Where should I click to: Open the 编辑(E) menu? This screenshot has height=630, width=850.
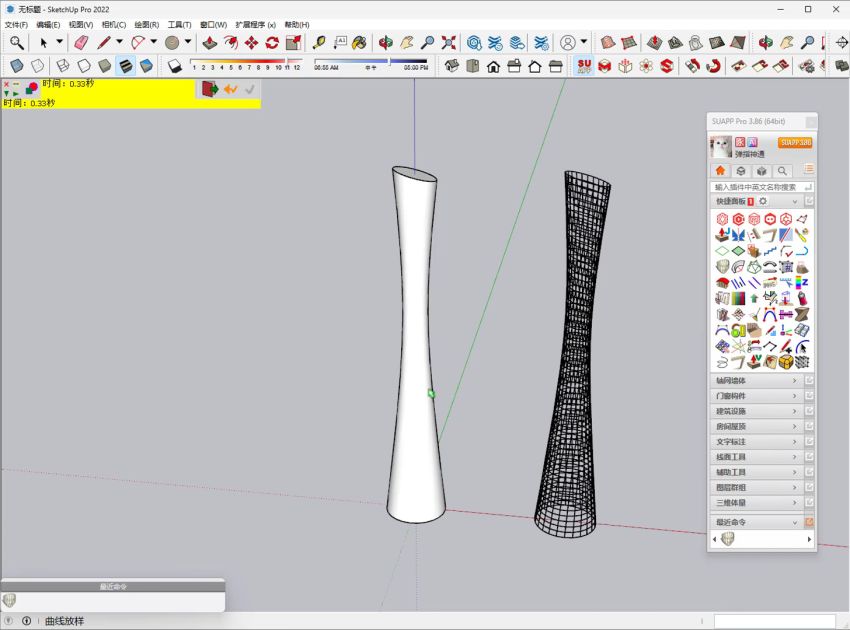(48, 24)
